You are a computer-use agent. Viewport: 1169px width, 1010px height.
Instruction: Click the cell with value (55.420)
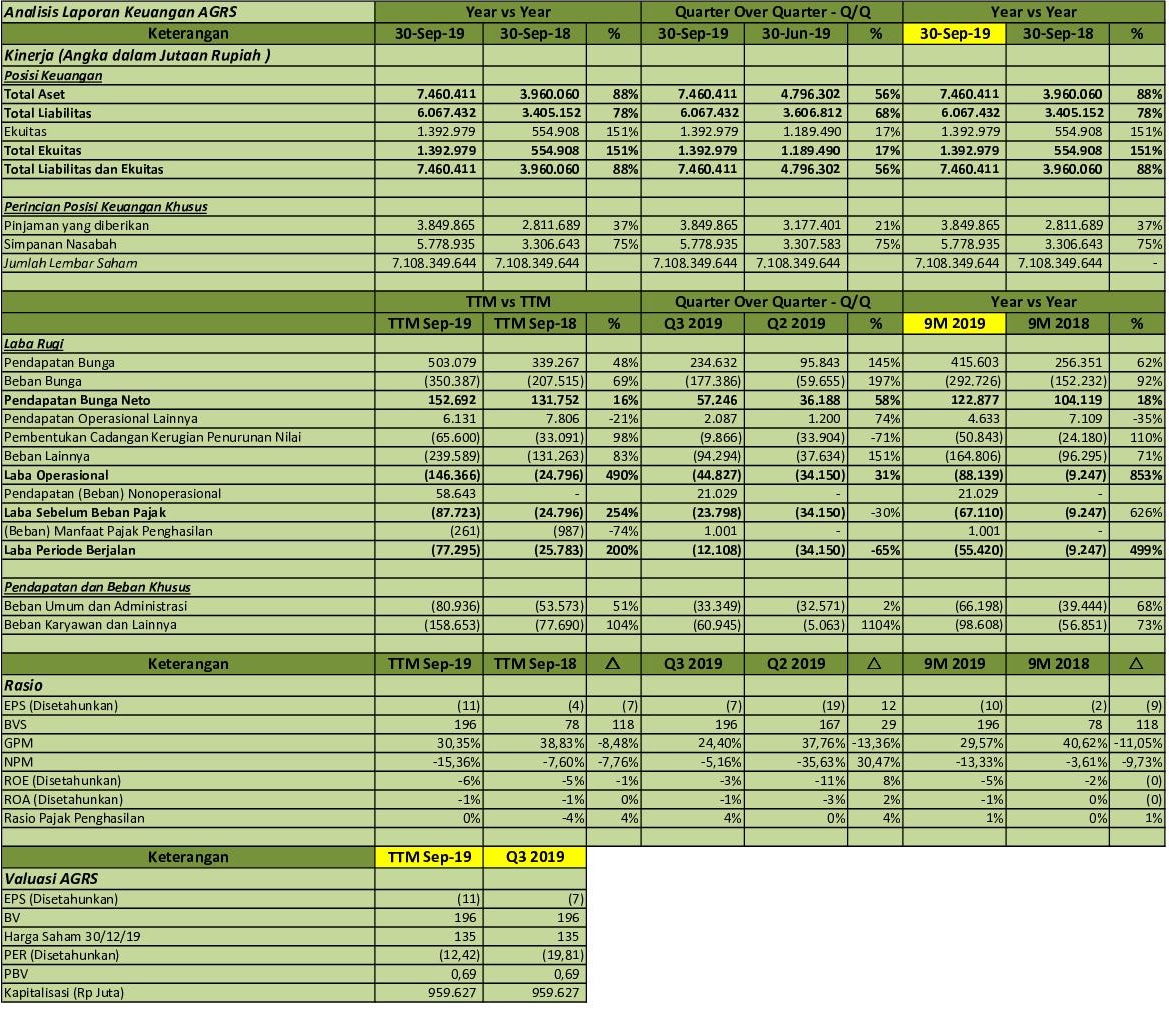click(954, 550)
